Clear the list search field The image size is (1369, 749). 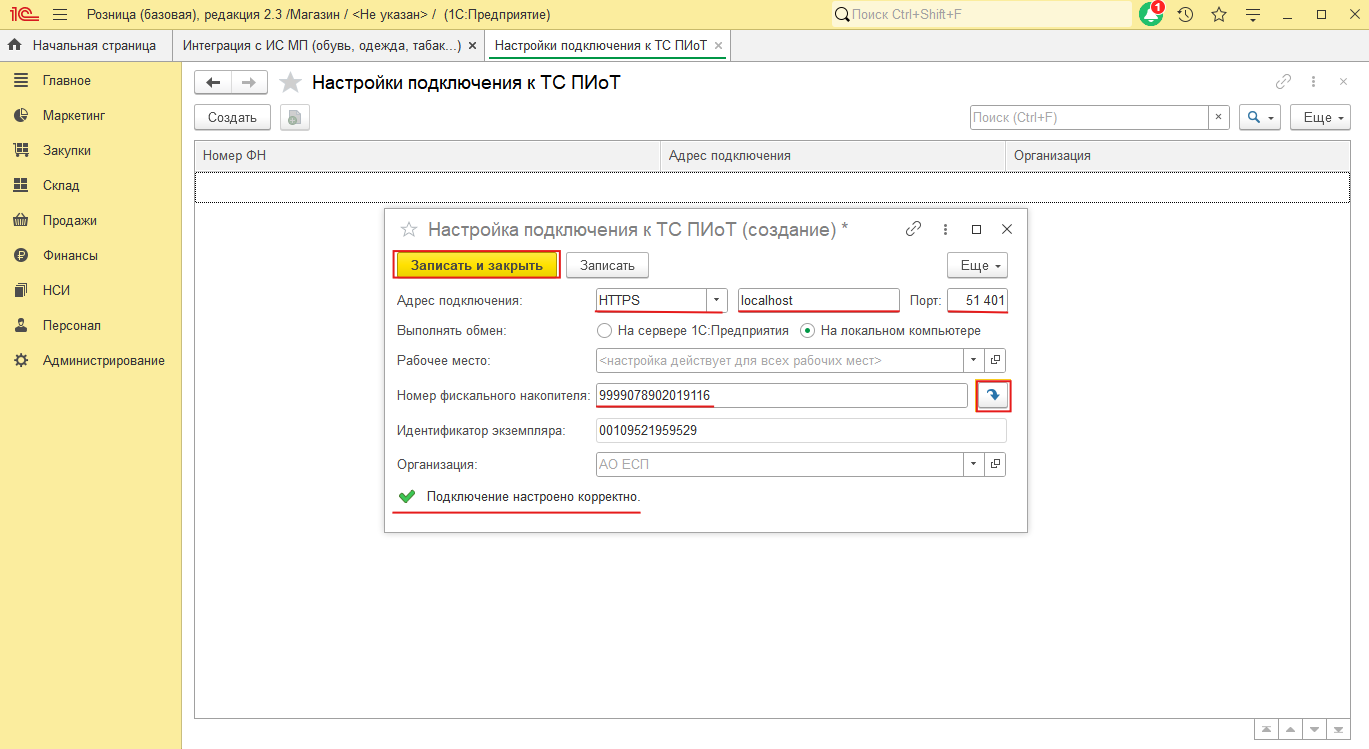[1218, 118]
